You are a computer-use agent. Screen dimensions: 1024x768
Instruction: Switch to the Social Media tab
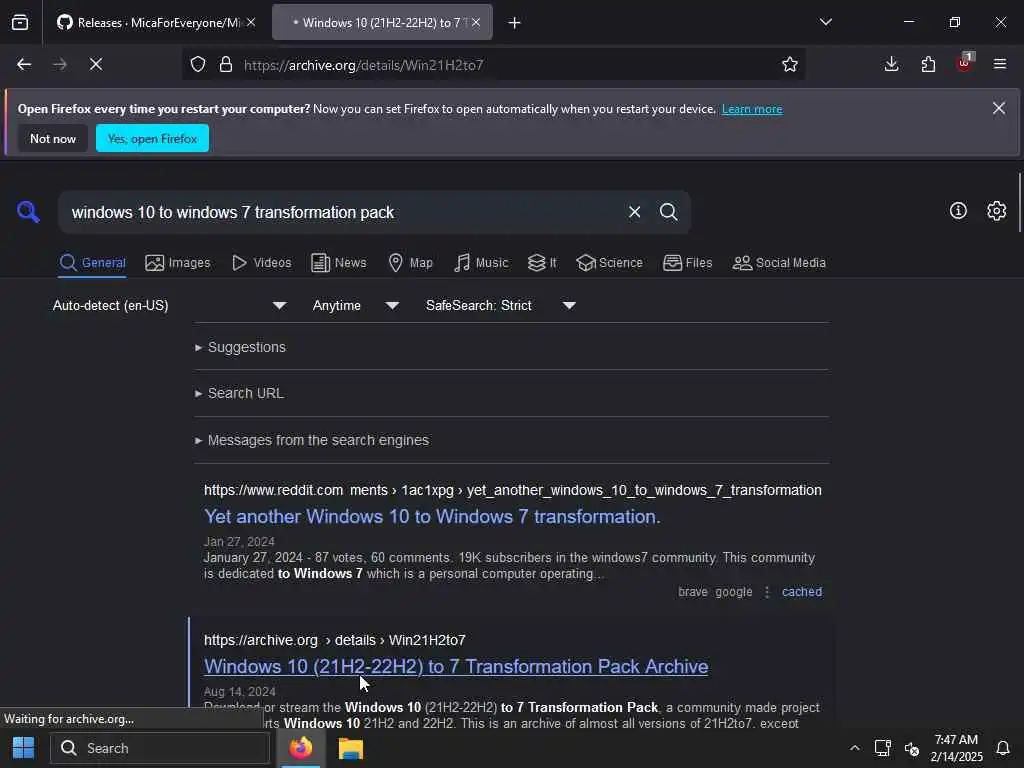pos(778,263)
